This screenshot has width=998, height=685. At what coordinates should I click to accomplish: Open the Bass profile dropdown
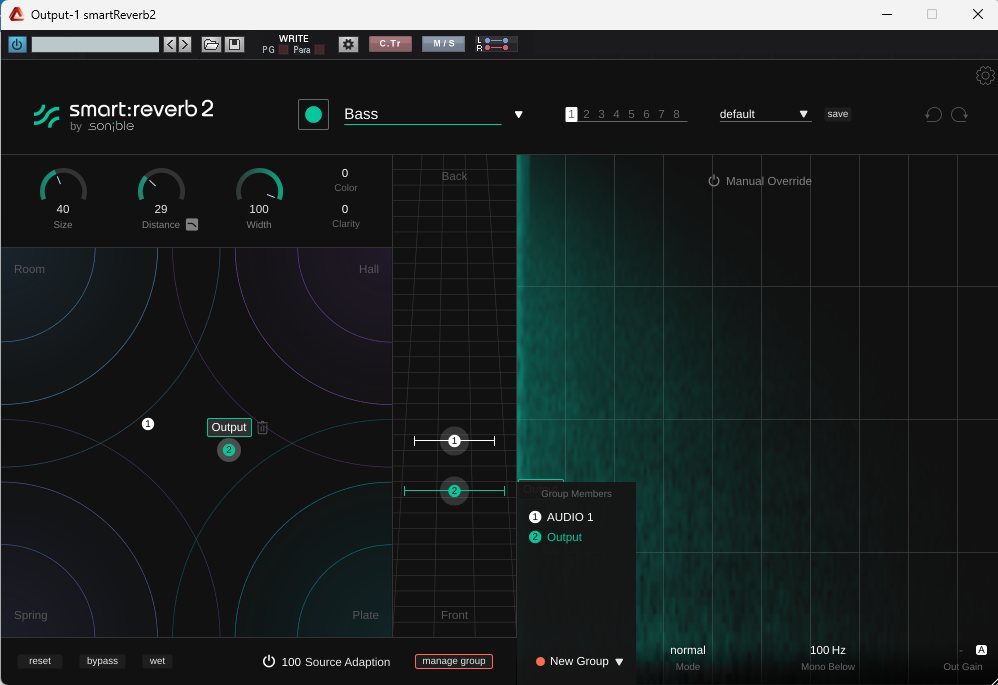coord(423,114)
